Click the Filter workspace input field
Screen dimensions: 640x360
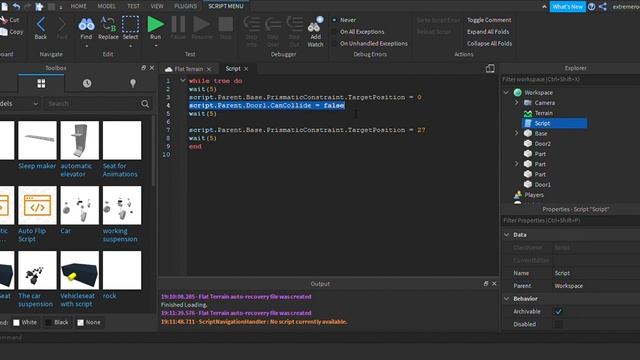[571, 79]
